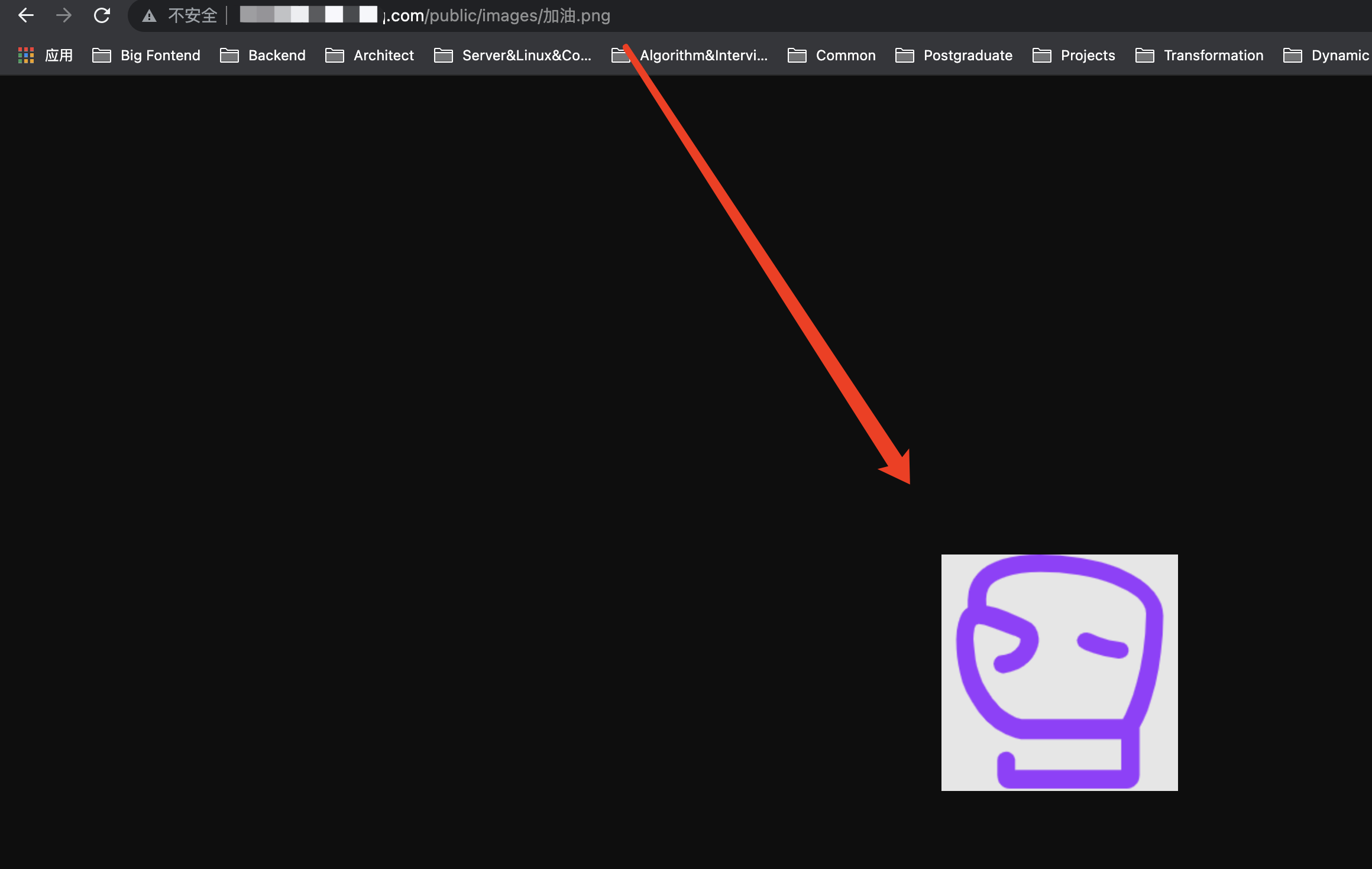Screen dimensions: 1372x869
Task: Open the Transformation bookmark folder
Action: coord(1200,56)
